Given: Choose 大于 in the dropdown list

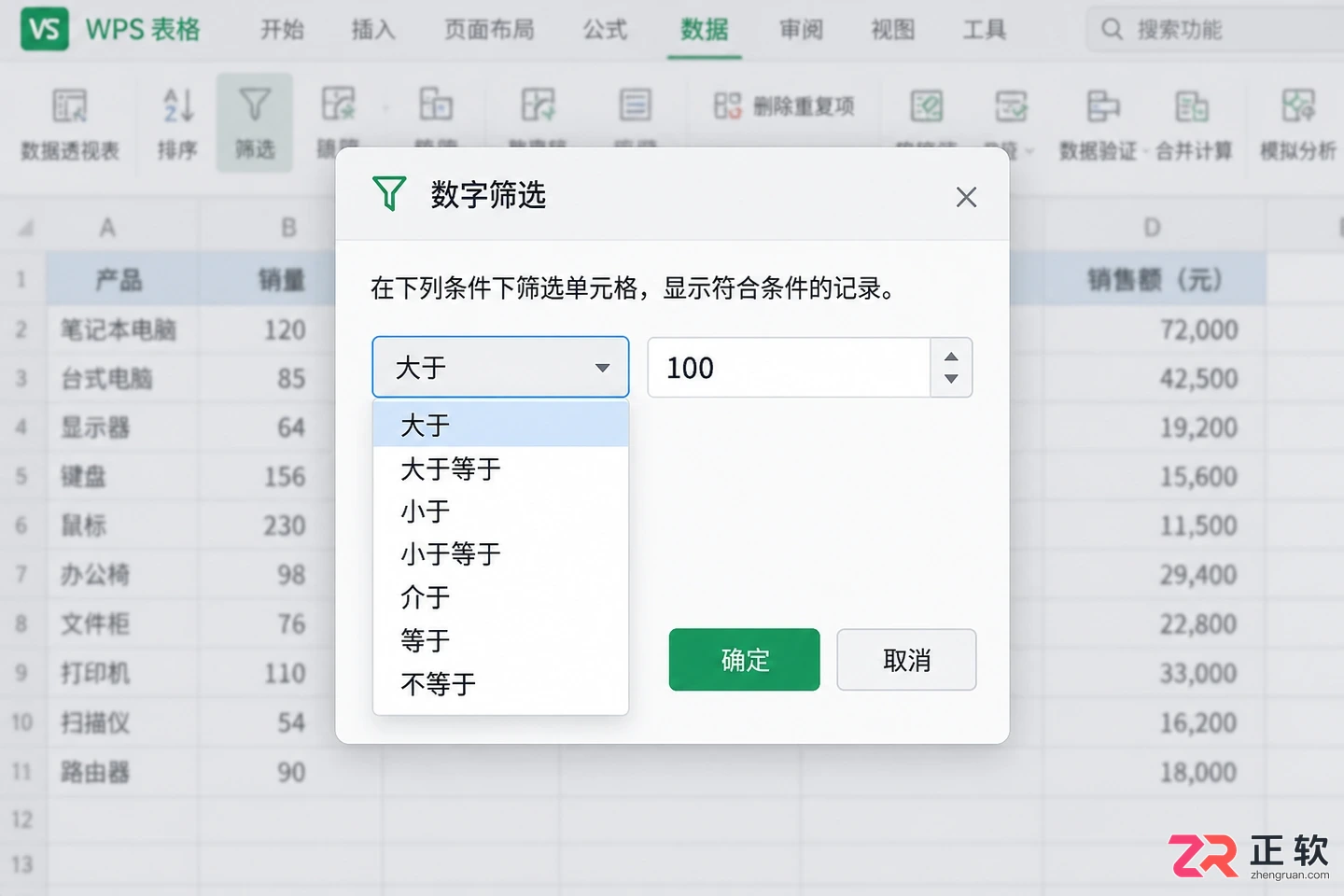Looking at the screenshot, I should pos(500,426).
